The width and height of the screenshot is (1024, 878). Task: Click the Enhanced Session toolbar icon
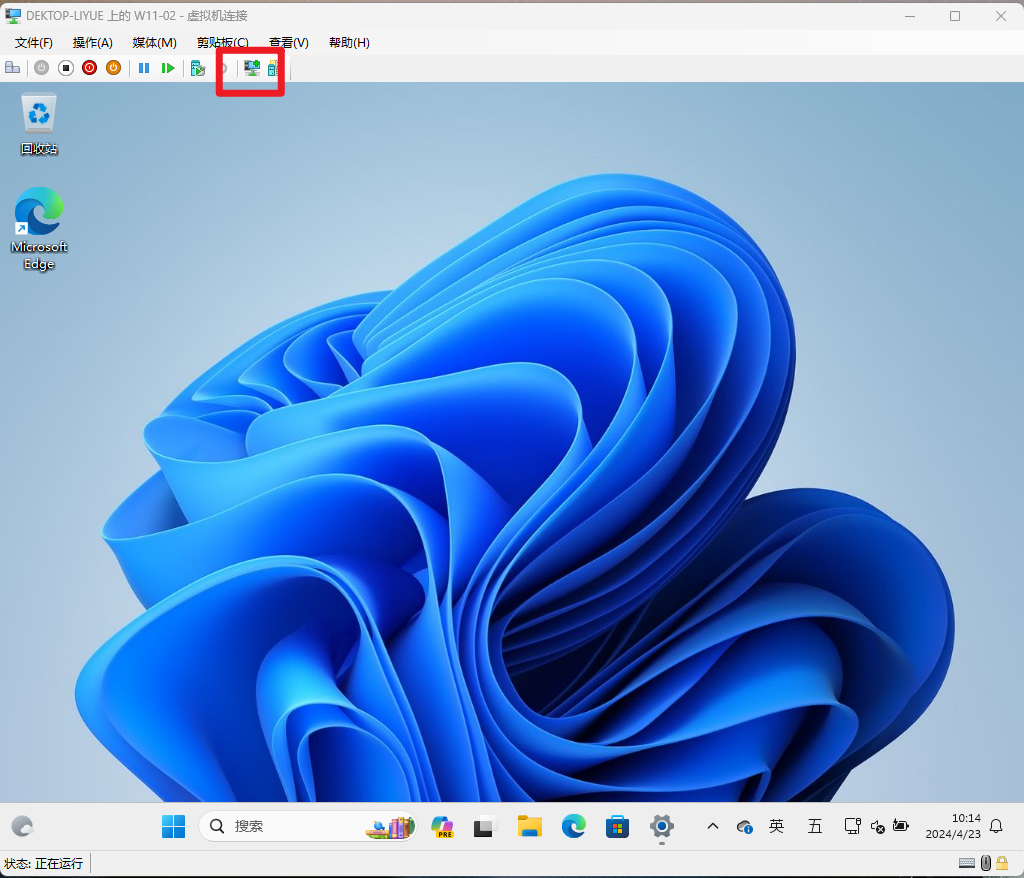pos(252,68)
